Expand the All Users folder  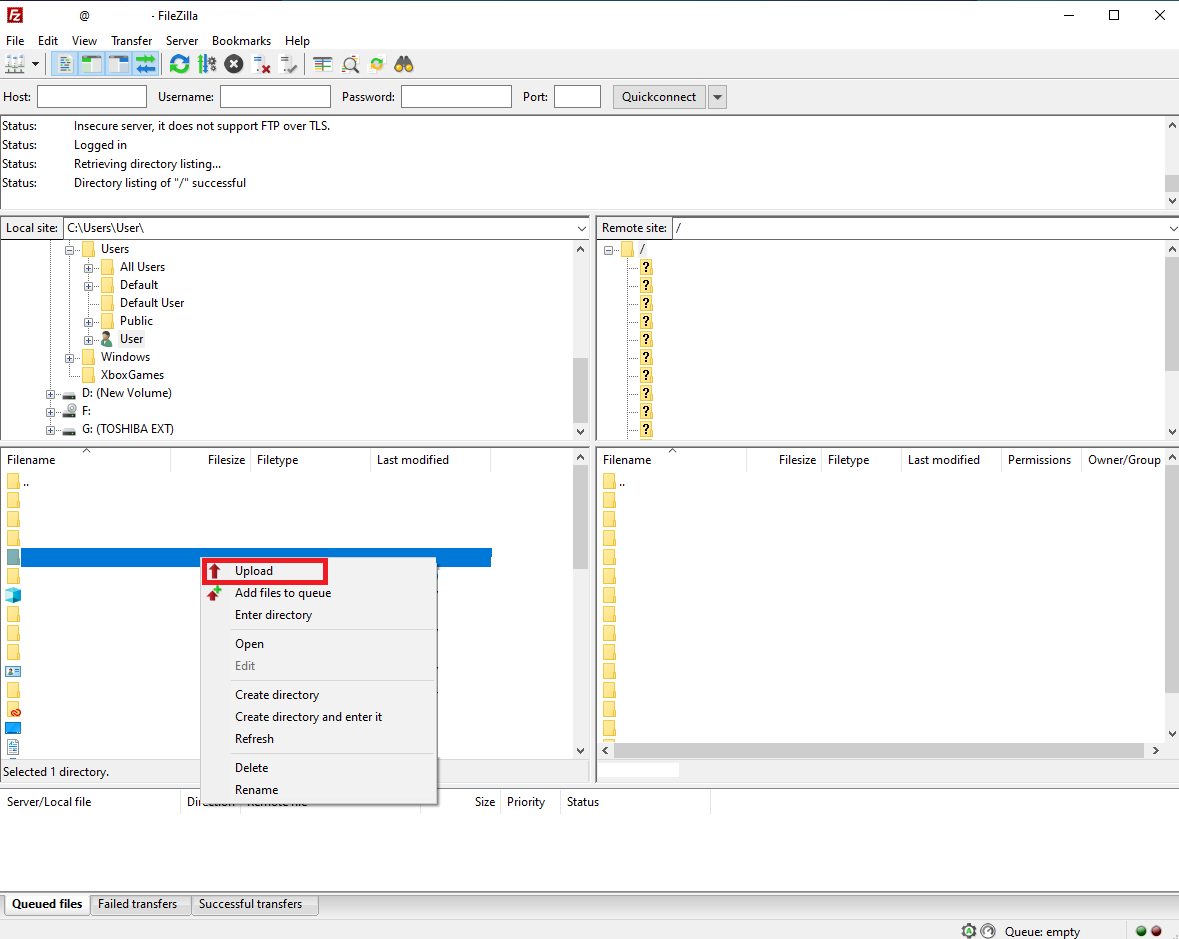(88, 268)
